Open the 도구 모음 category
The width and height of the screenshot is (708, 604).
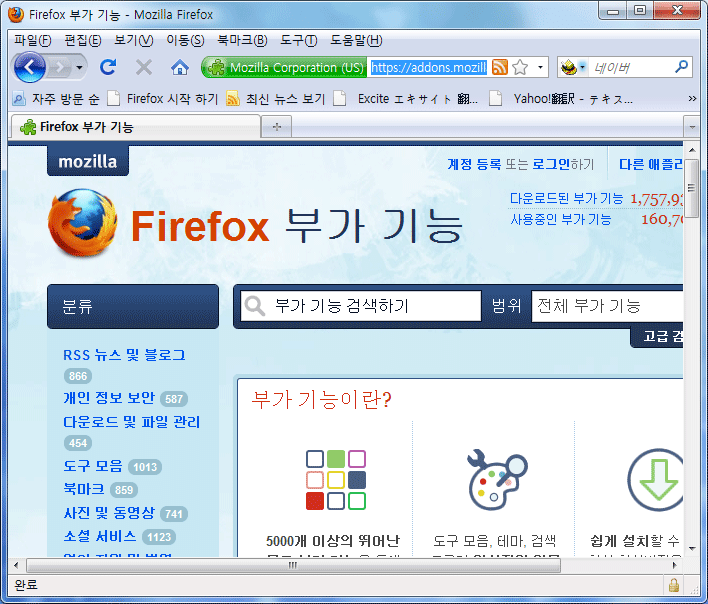(93, 465)
